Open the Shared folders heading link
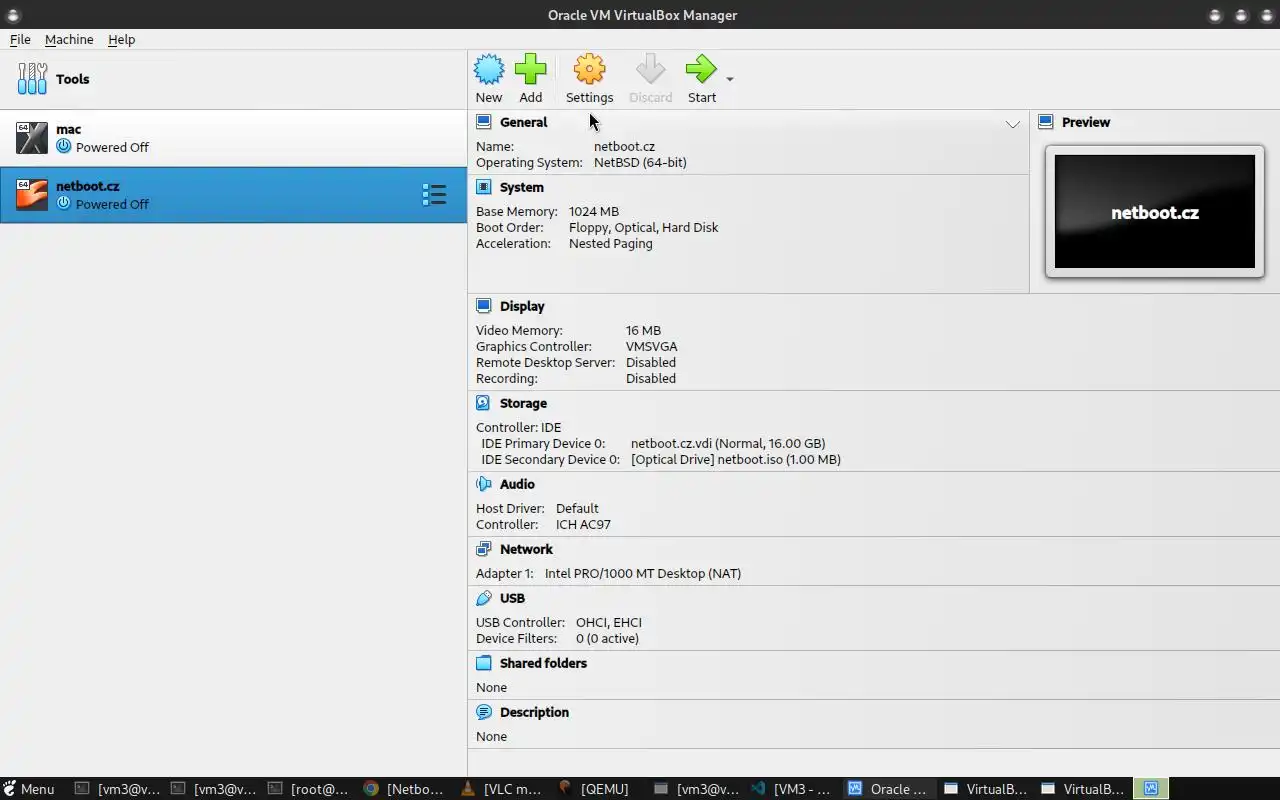Viewport: 1280px width, 800px height. [543, 663]
